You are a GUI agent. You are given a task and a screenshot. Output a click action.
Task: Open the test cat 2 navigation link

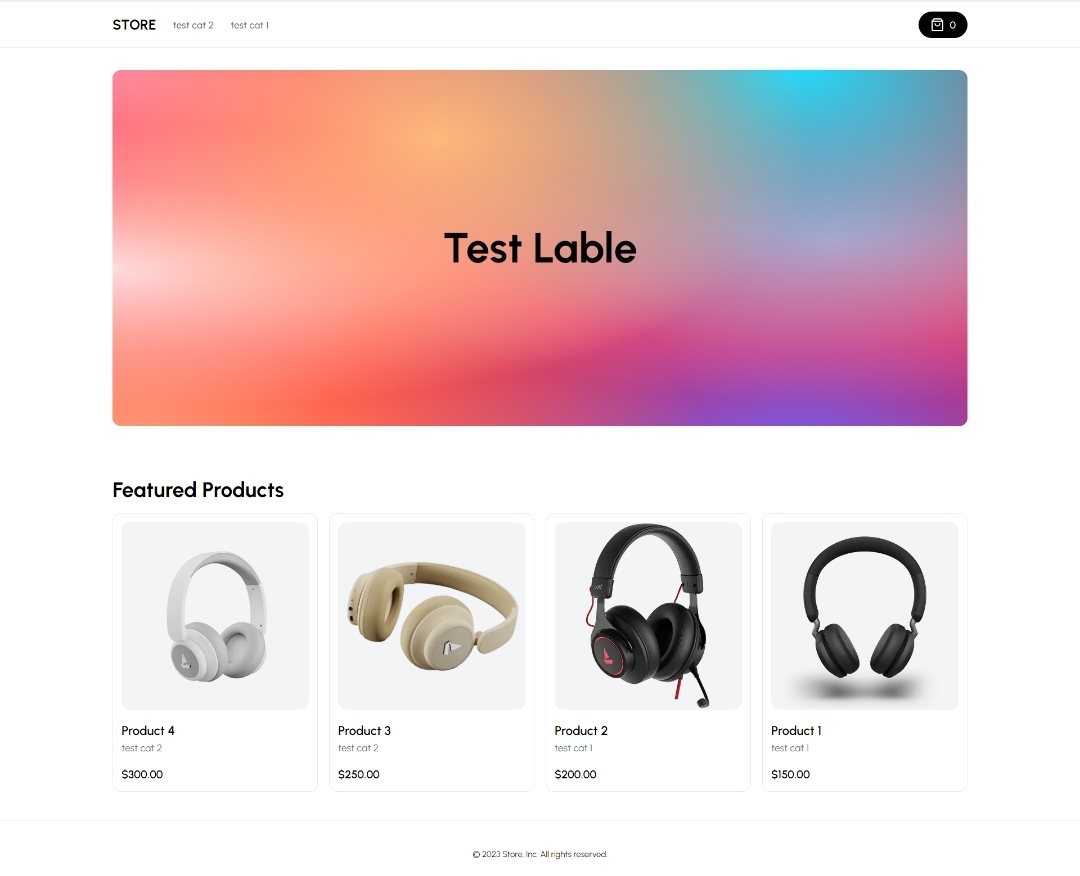click(x=193, y=25)
